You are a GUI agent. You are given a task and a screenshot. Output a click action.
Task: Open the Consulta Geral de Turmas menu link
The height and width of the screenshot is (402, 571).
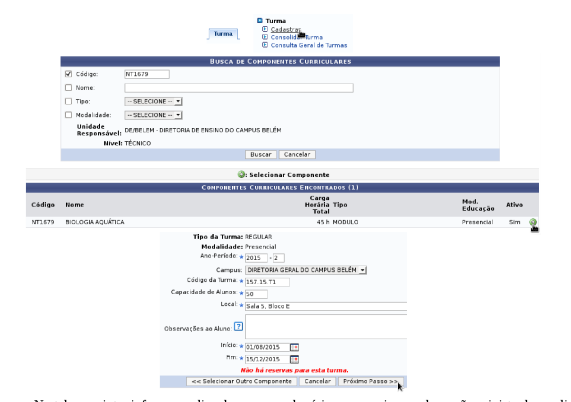click(309, 45)
